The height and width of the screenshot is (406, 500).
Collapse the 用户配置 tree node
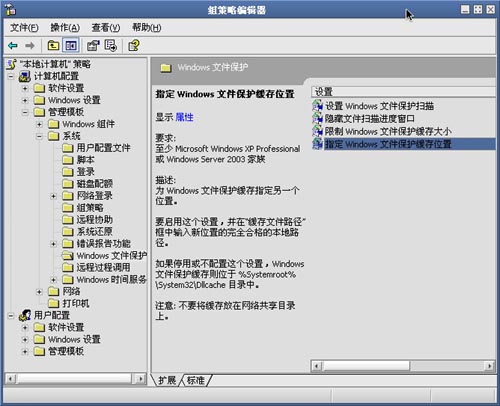point(11,316)
